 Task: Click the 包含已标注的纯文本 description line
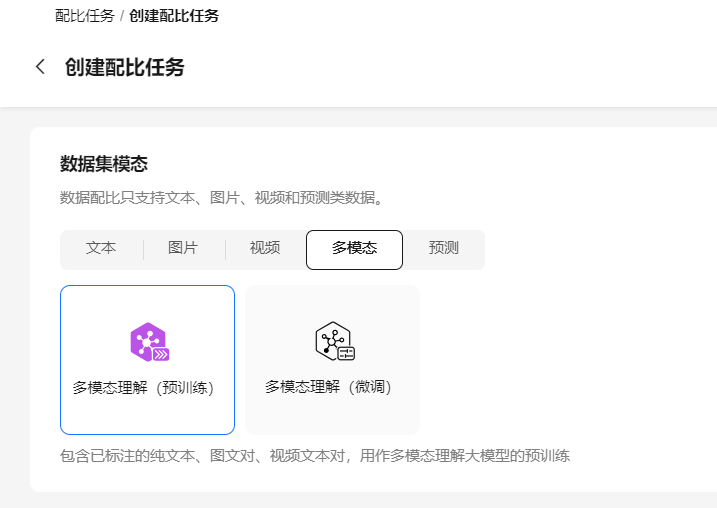tap(315, 456)
